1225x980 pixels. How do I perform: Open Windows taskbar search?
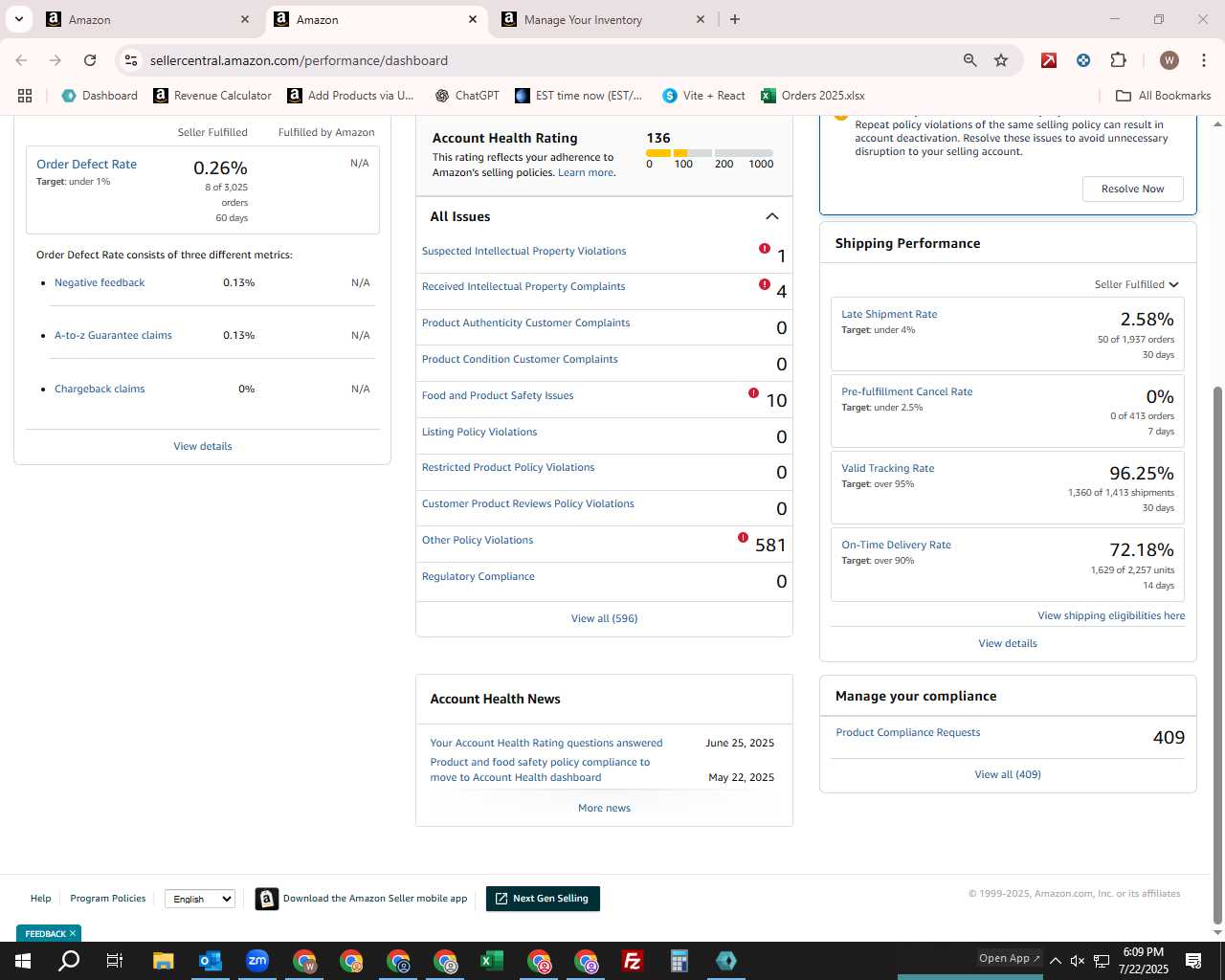[69, 961]
